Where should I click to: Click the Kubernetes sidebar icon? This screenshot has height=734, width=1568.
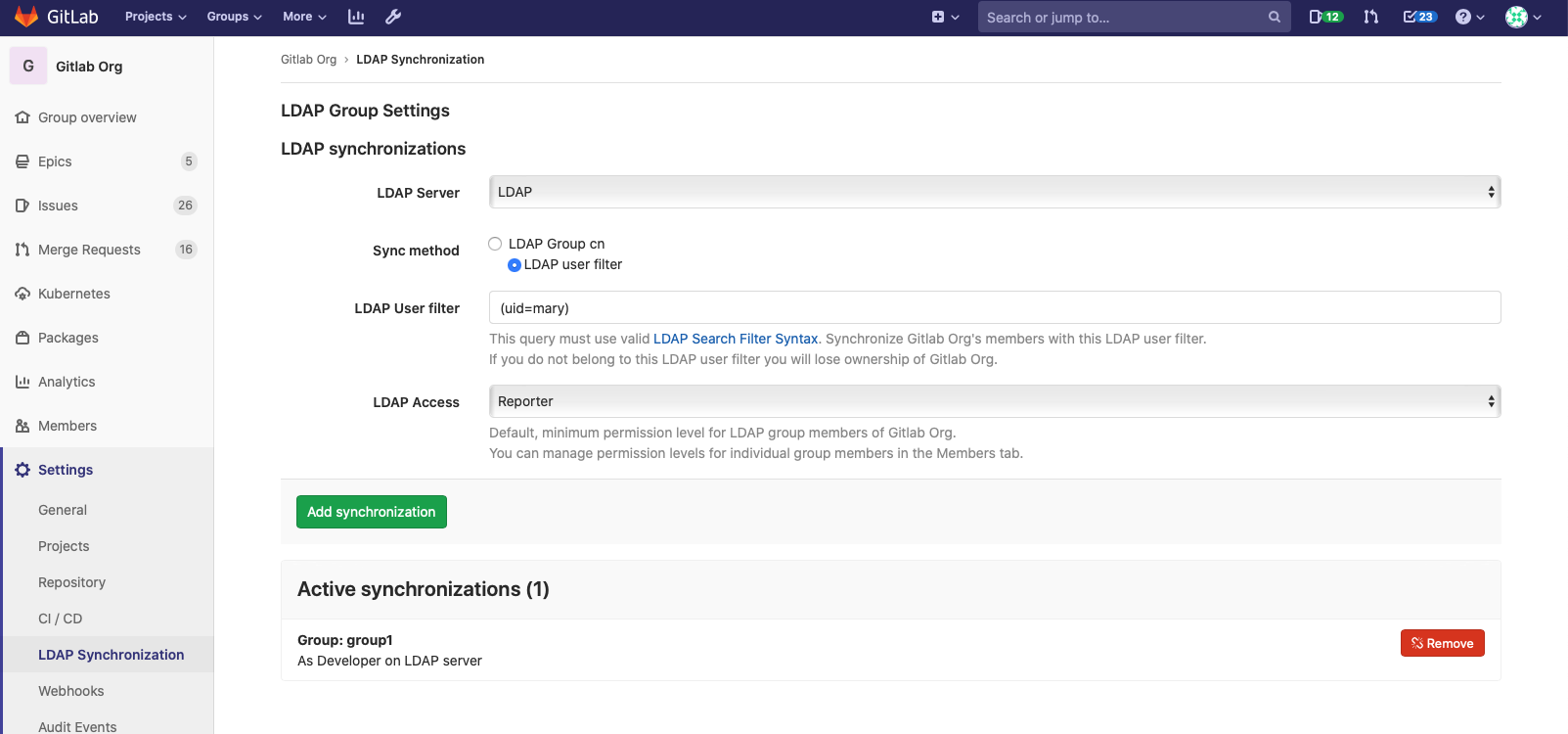(x=22, y=294)
